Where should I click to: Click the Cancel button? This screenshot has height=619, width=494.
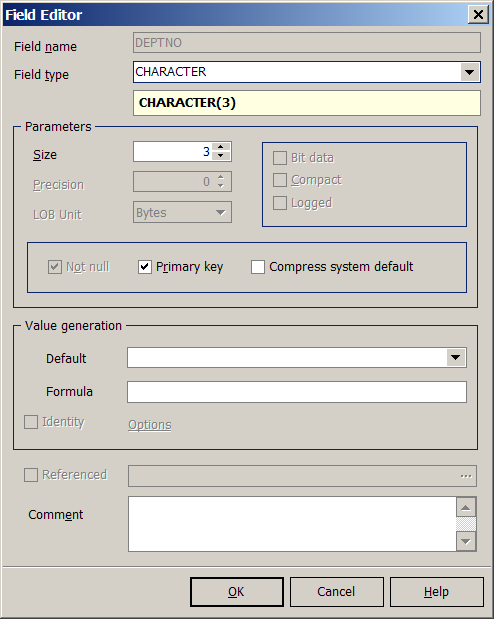(336, 592)
